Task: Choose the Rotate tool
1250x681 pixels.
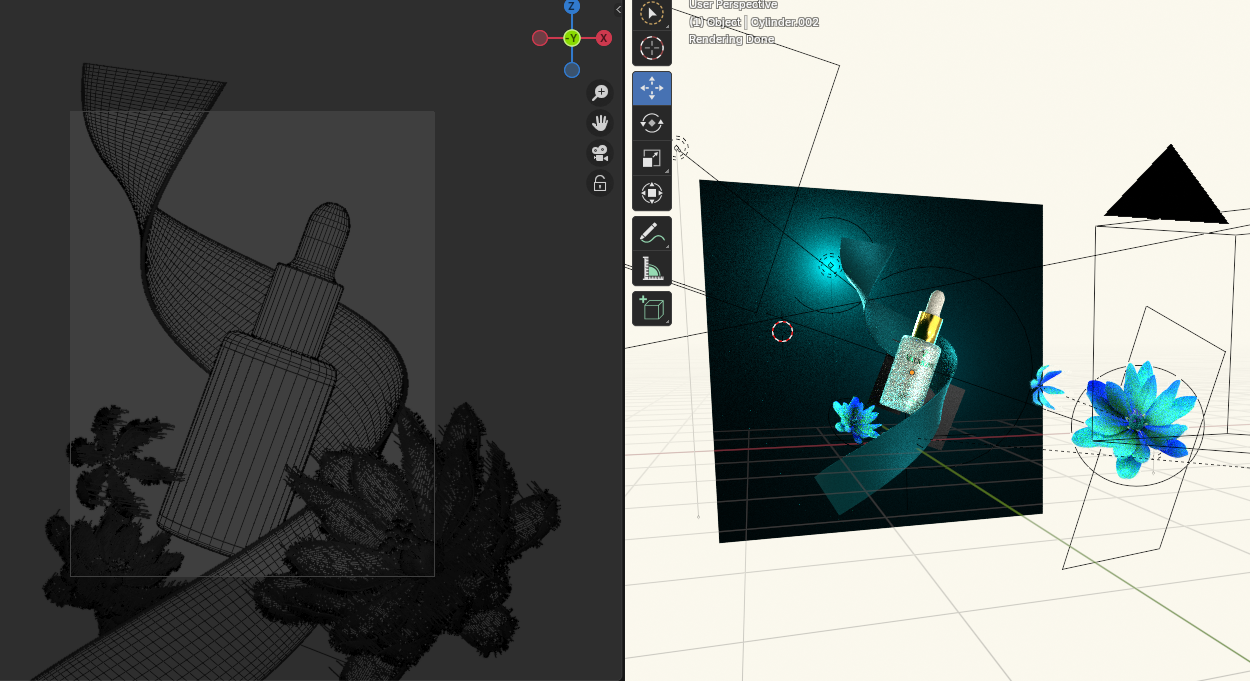Action: 651,123
